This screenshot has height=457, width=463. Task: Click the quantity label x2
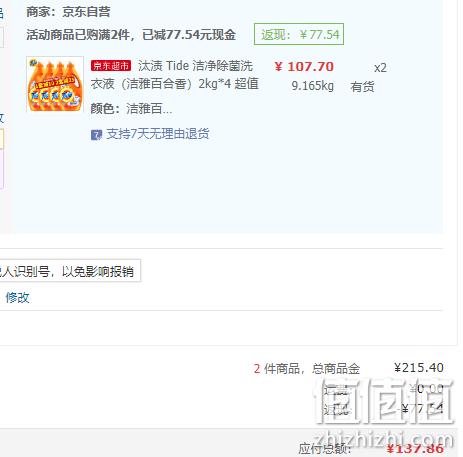(x=380, y=68)
